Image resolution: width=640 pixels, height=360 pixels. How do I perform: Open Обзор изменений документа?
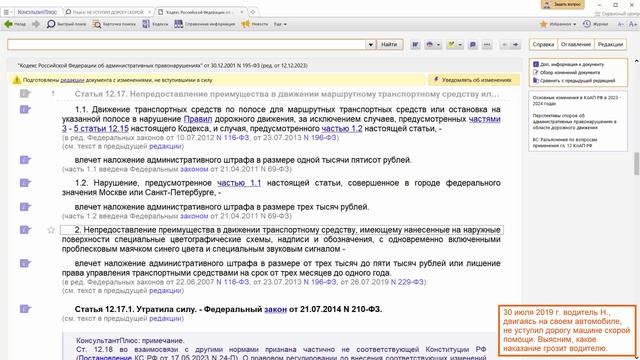point(566,72)
